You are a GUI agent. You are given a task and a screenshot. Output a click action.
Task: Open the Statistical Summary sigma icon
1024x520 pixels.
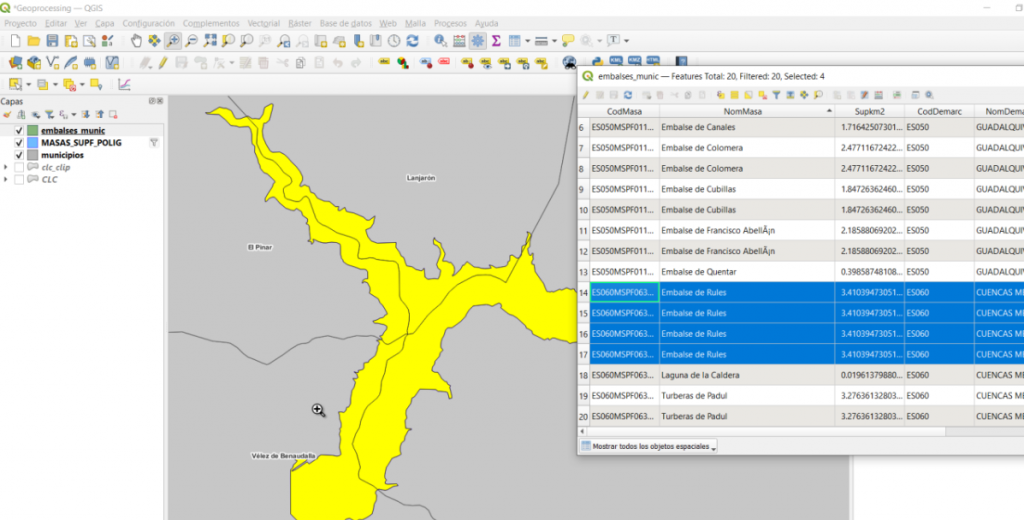[495, 41]
